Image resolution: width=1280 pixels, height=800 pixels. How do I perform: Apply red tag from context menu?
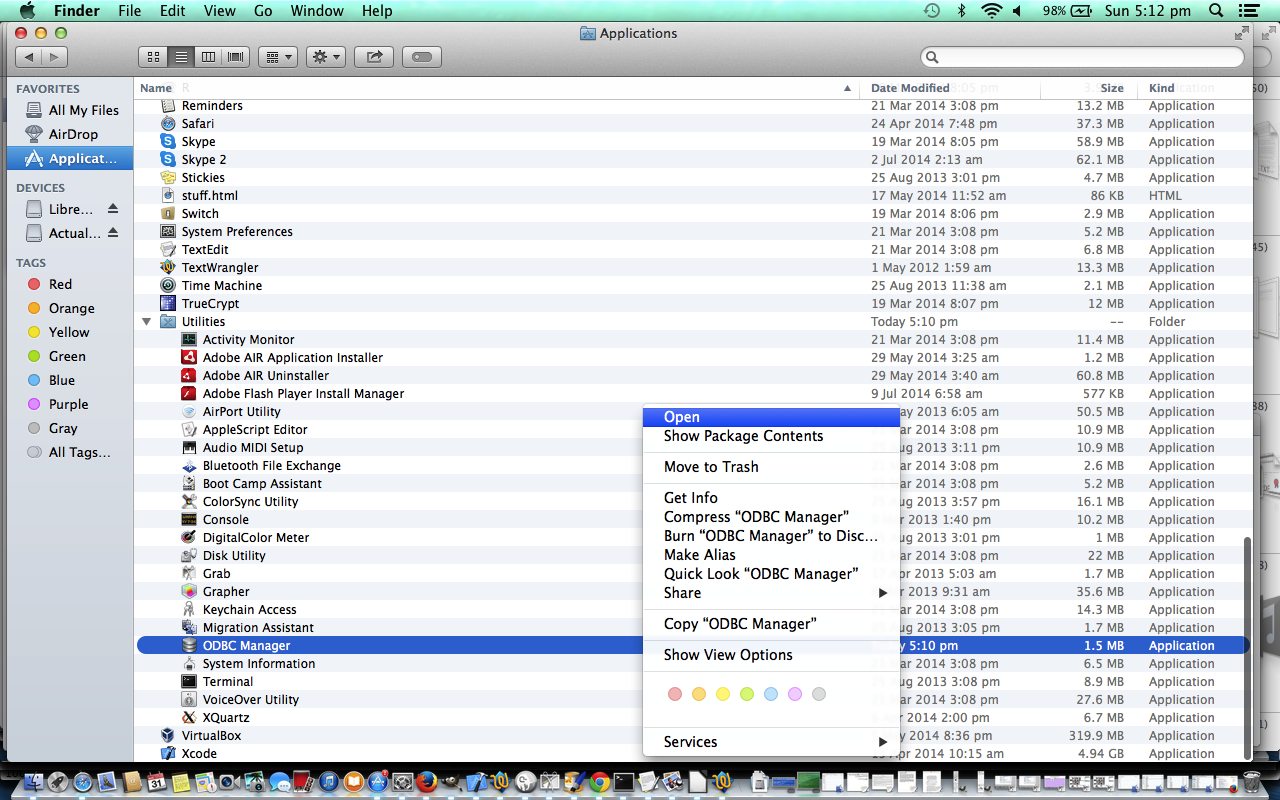(x=674, y=694)
